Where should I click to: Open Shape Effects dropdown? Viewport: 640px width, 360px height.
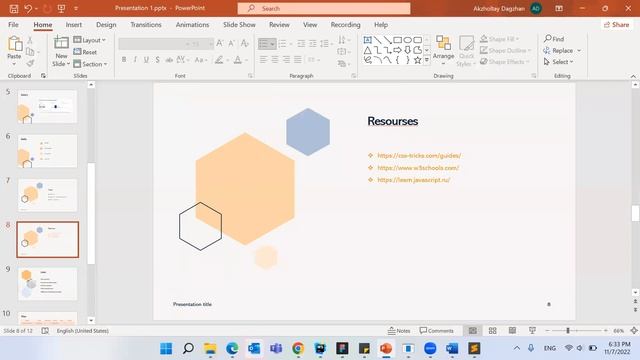pyautogui.click(x=504, y=62)
